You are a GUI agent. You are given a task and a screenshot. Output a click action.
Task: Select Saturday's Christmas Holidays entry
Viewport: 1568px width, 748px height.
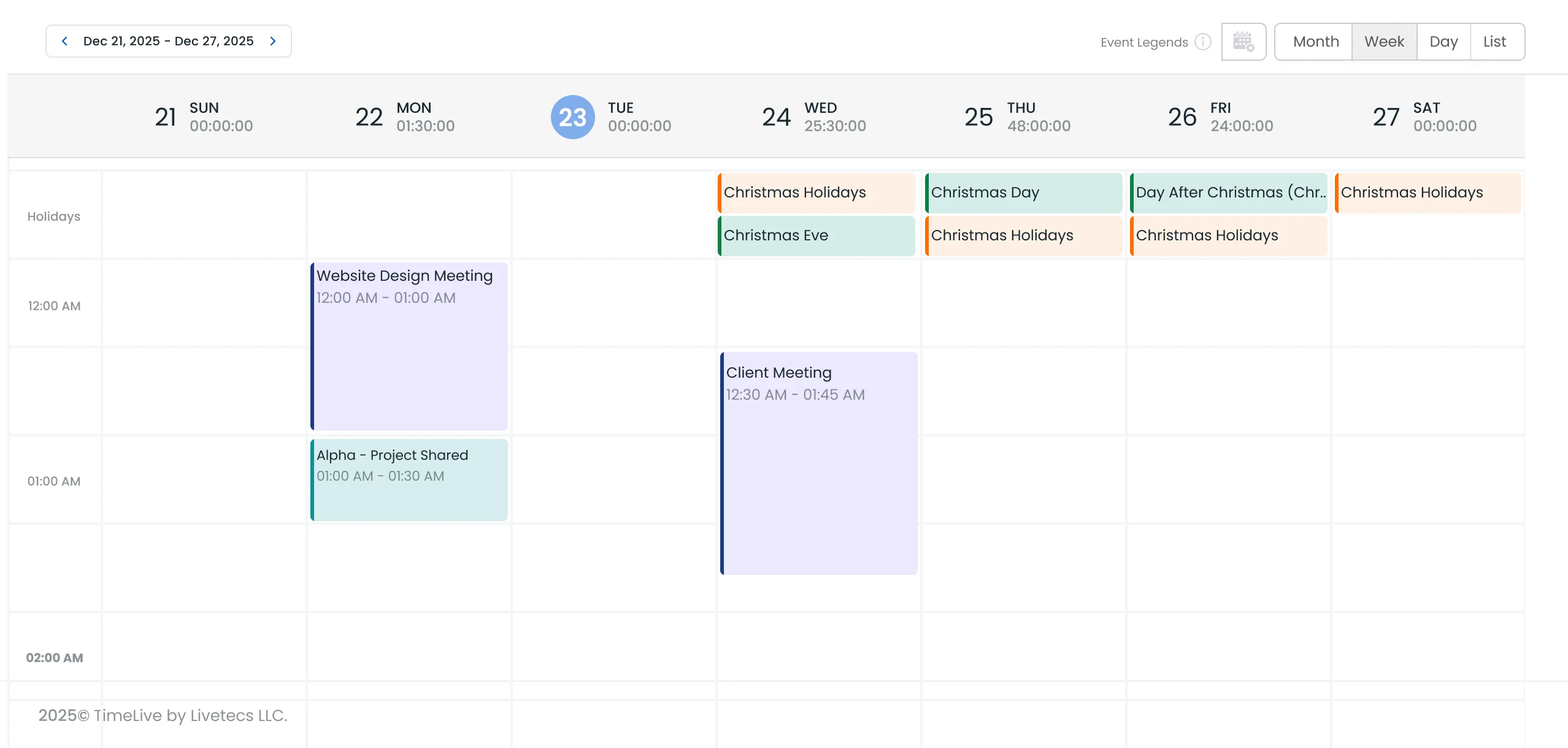point(1428,193)
